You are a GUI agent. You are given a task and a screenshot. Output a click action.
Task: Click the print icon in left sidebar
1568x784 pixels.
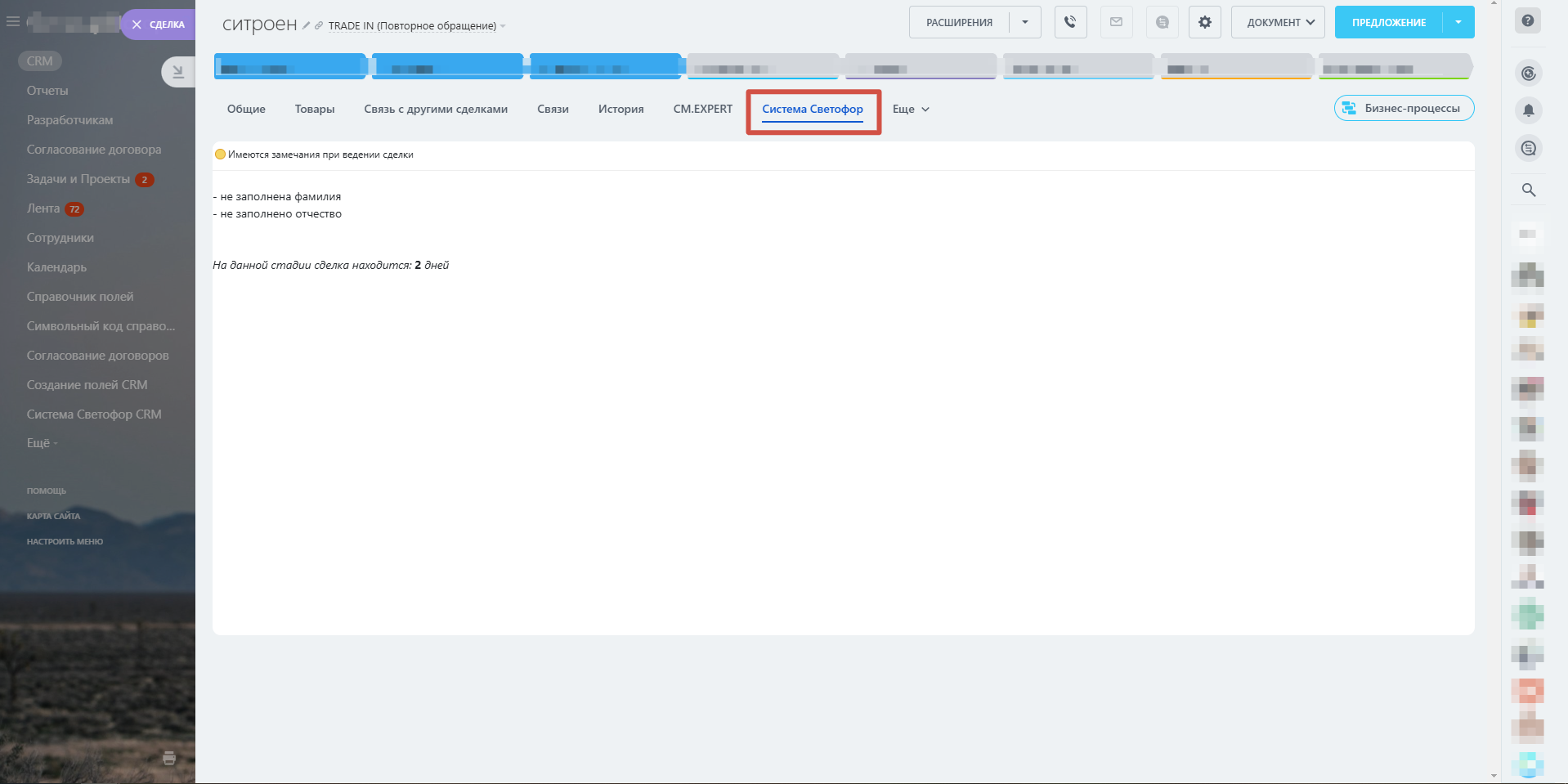169,759
